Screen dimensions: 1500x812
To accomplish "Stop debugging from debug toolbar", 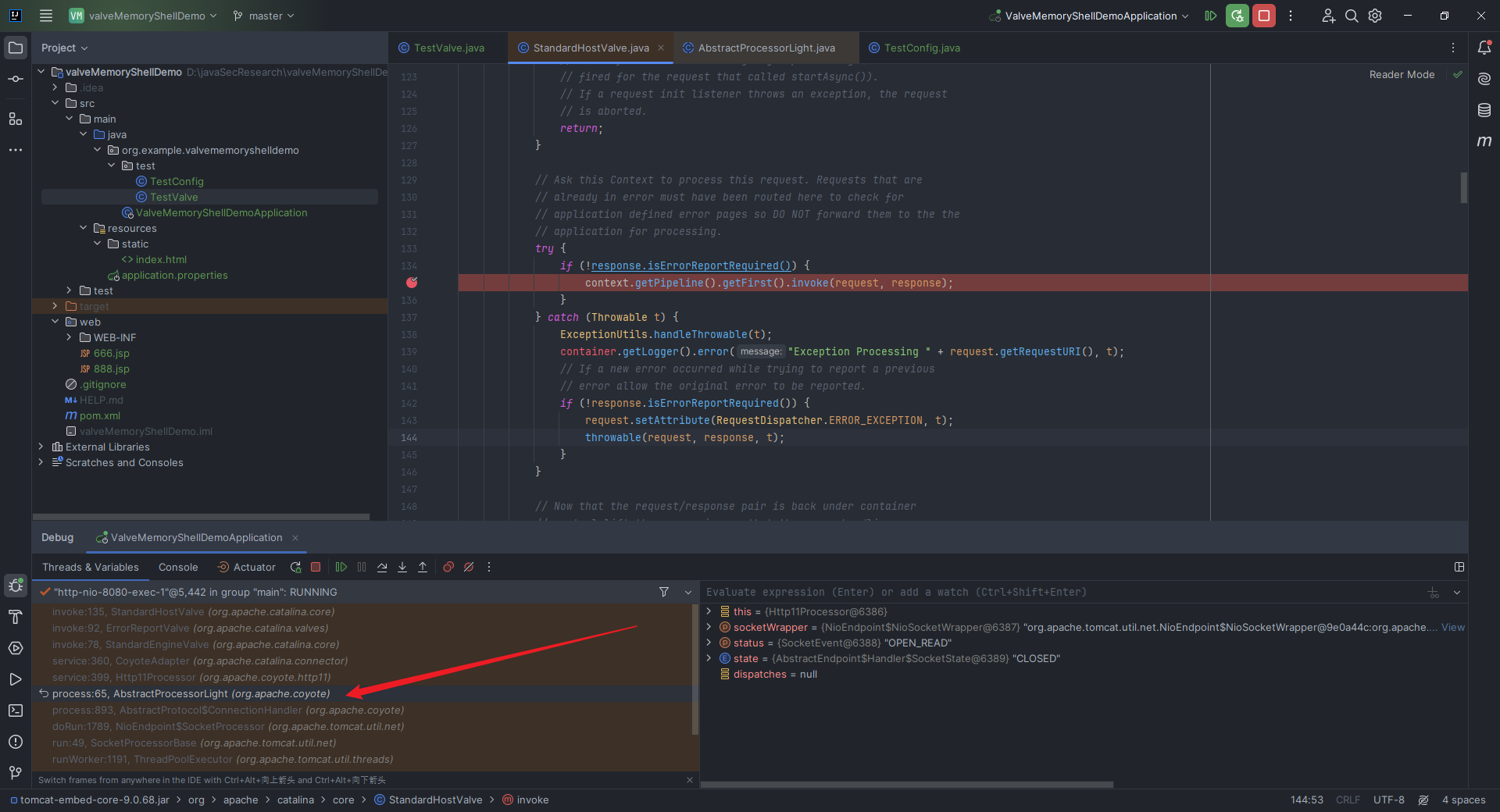I will [316, 568].
